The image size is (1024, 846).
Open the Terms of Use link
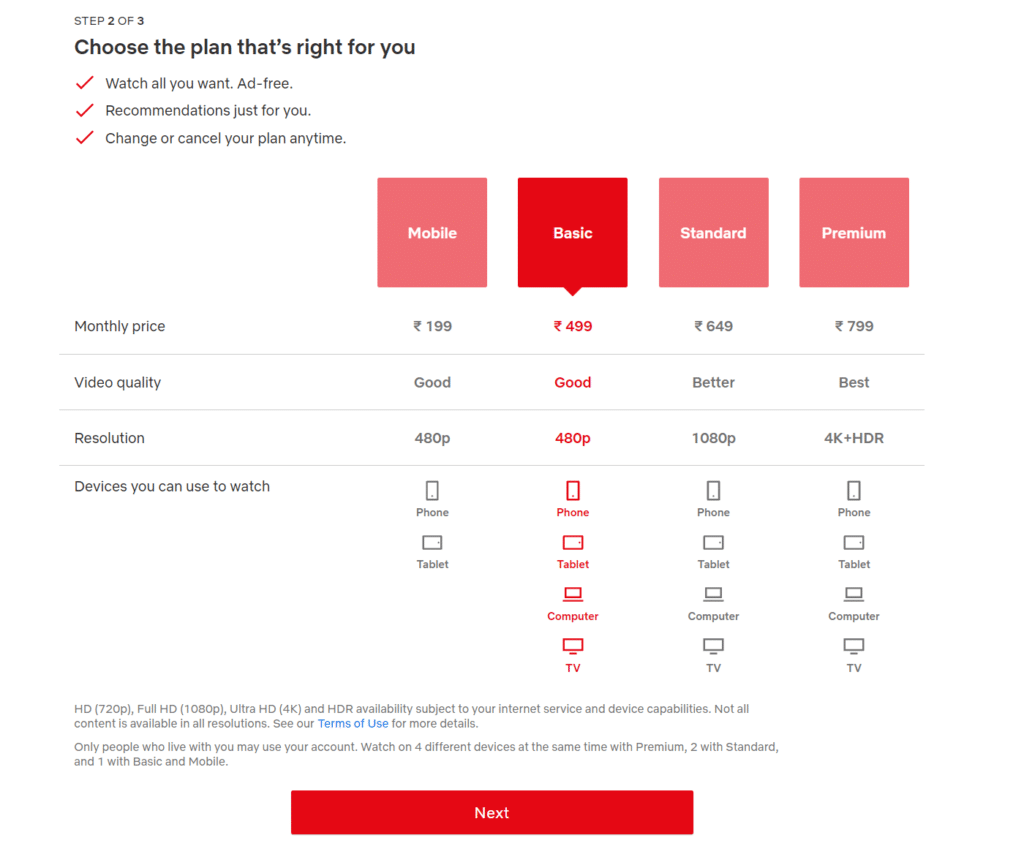coord(353,723)
